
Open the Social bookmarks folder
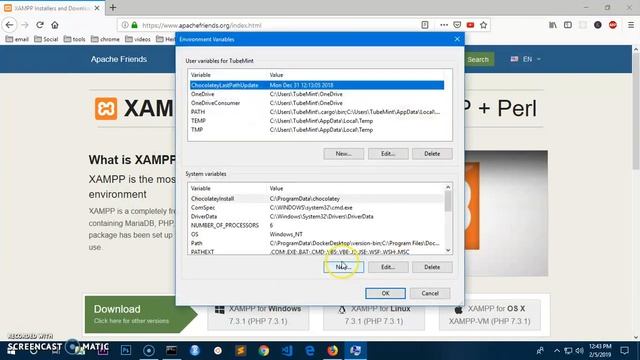[46, 39]
